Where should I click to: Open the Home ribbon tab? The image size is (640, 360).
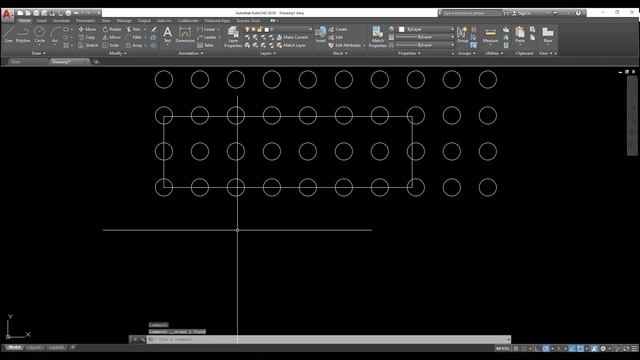[x=24, y=20]
